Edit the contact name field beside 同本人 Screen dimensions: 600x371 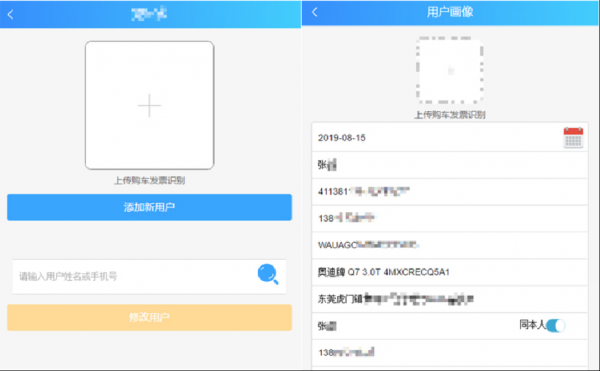pyautogui.click(x=413, y=326)
